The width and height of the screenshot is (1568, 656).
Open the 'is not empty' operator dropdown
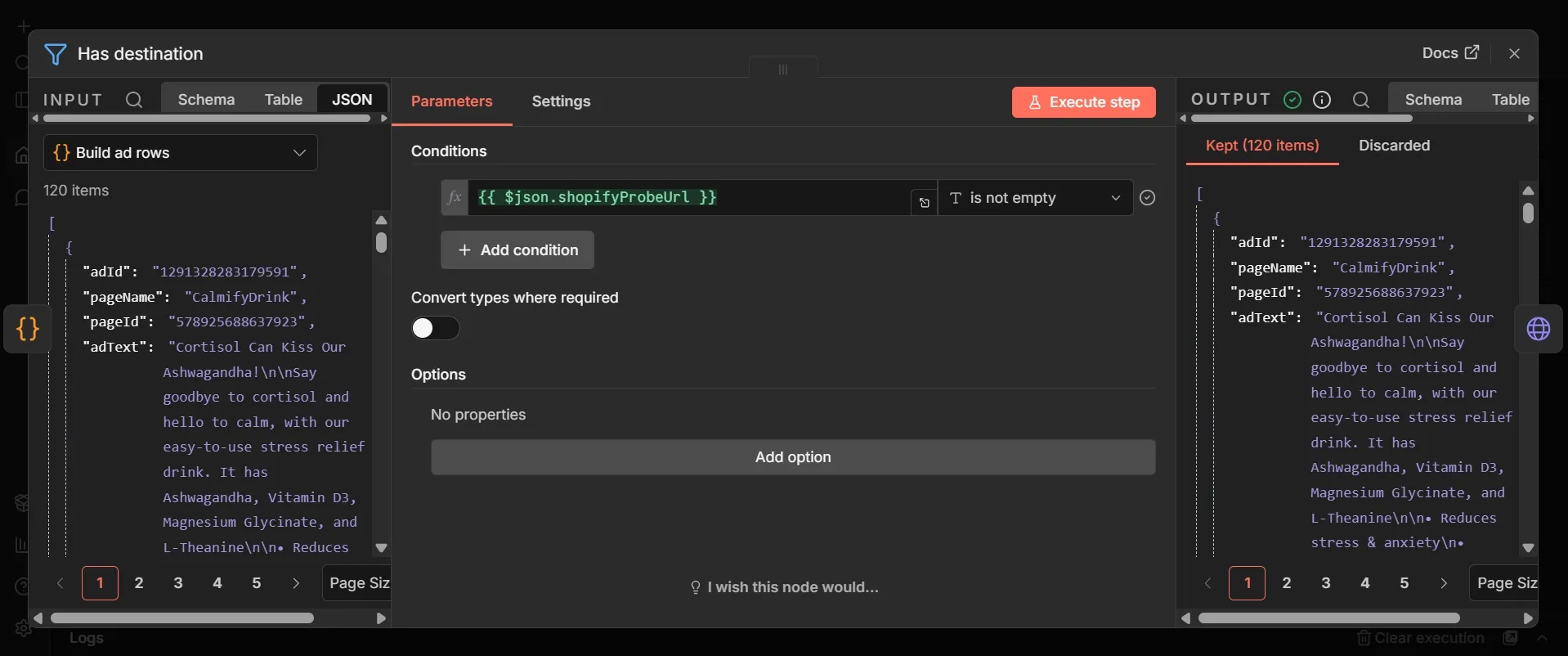(1035, 198)
